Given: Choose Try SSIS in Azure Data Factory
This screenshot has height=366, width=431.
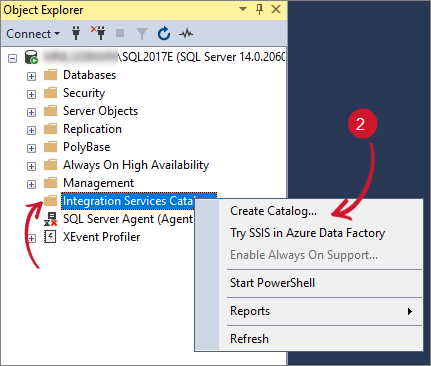Looking at the screenshot, I should (x=309, y=233).
